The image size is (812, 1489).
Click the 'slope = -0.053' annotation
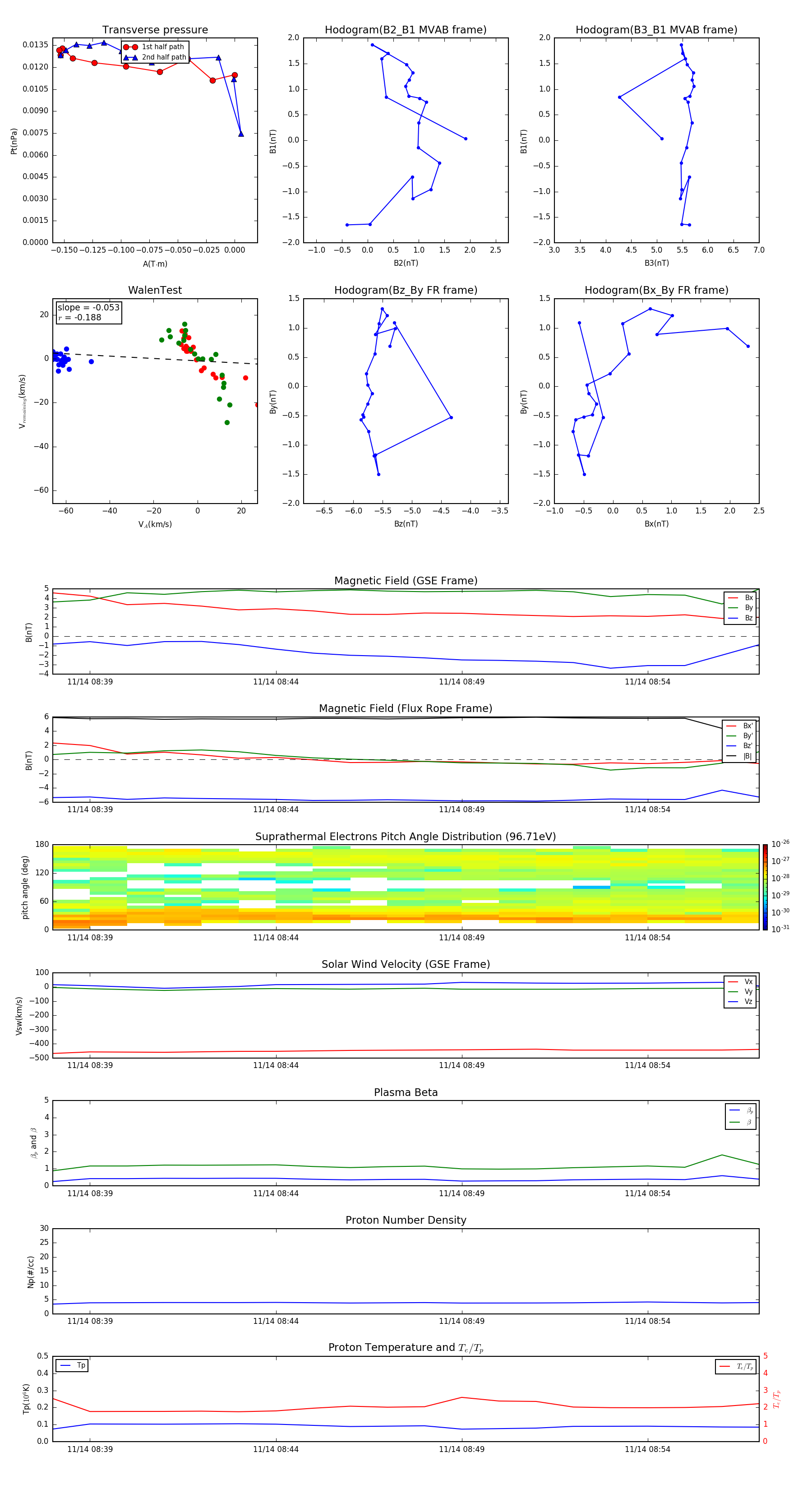[88, 308]
